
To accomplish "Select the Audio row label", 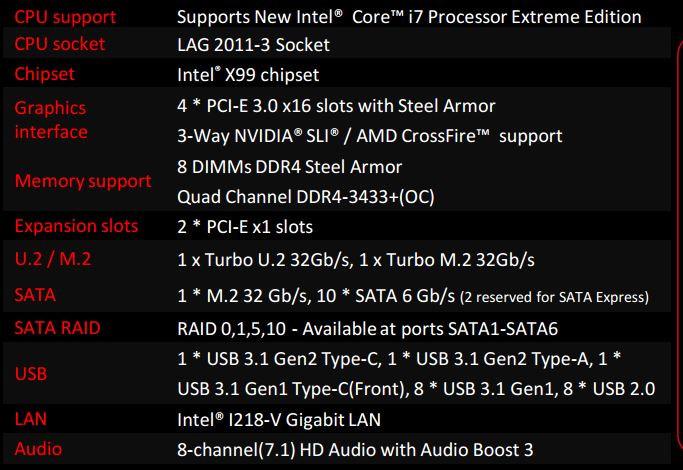I will point(39,448).
